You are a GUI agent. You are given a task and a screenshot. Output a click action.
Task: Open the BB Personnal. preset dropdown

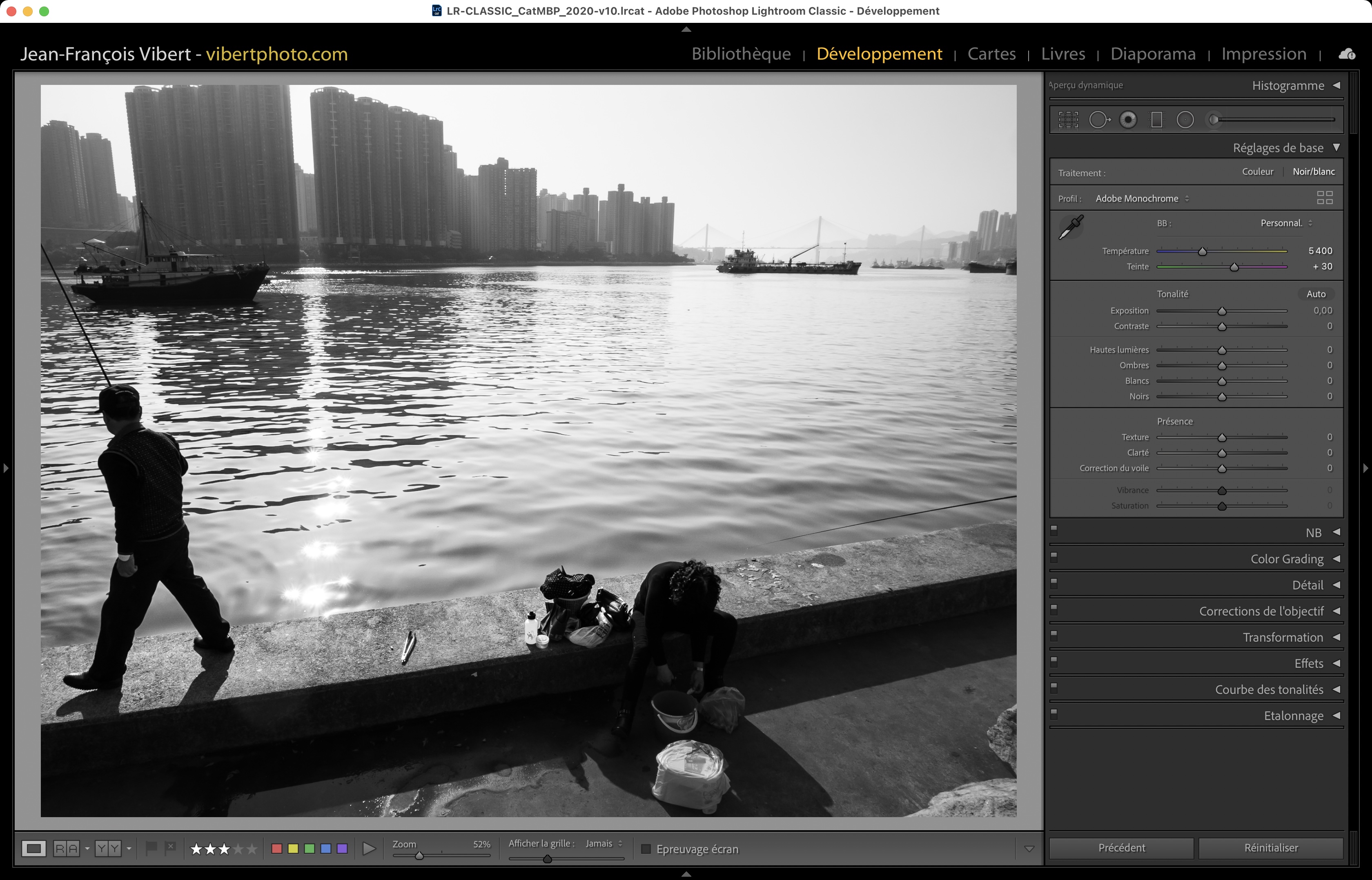pyautogui.click(x=1286, y=223)
